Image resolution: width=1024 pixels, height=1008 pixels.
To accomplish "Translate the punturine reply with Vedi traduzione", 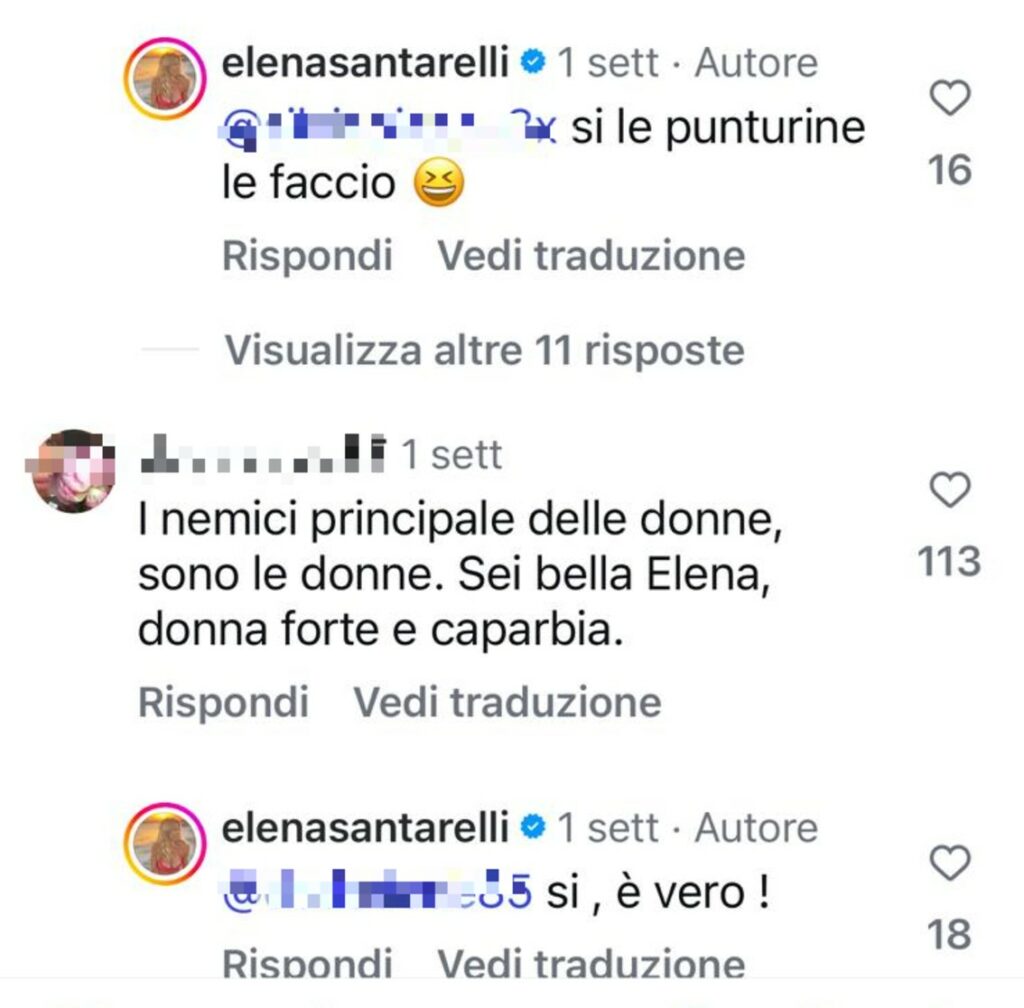I will 592,256.
